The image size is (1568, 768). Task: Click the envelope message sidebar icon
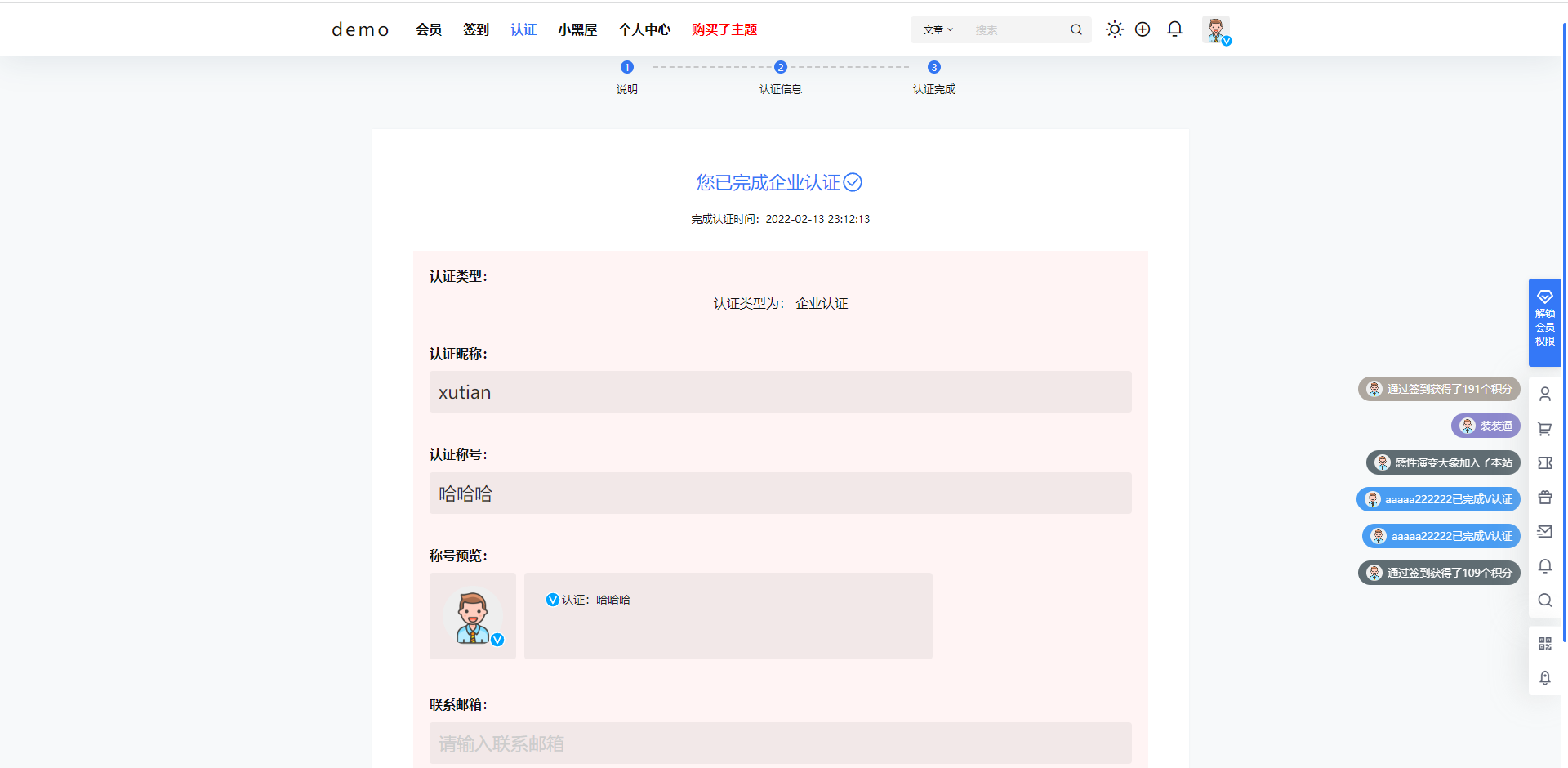pyautogui.click(x=1544, y=531)
